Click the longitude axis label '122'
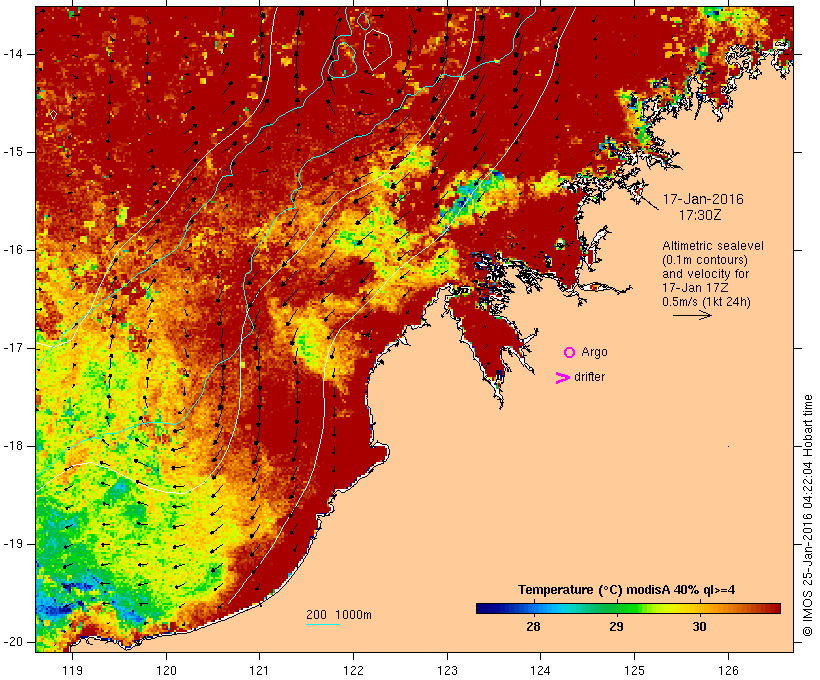Image resolution: width=820 pixels, height=680 pixels. [x=354, y=670]
